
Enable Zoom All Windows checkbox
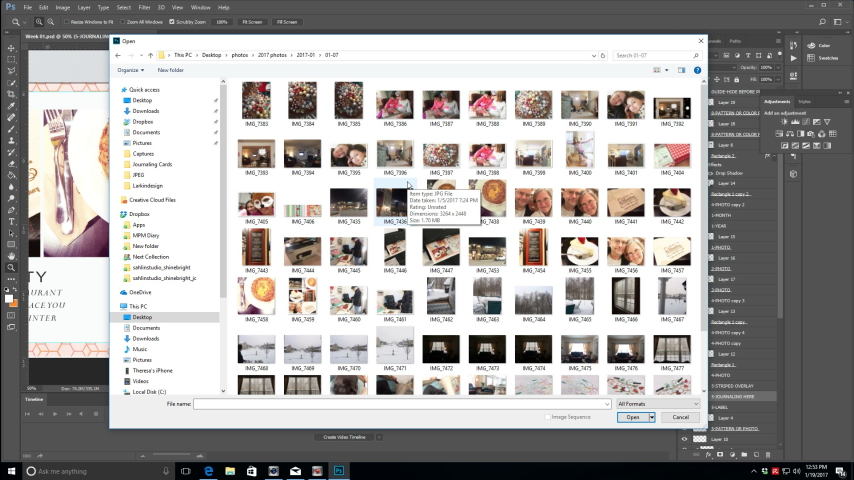[x=123, y=22]
